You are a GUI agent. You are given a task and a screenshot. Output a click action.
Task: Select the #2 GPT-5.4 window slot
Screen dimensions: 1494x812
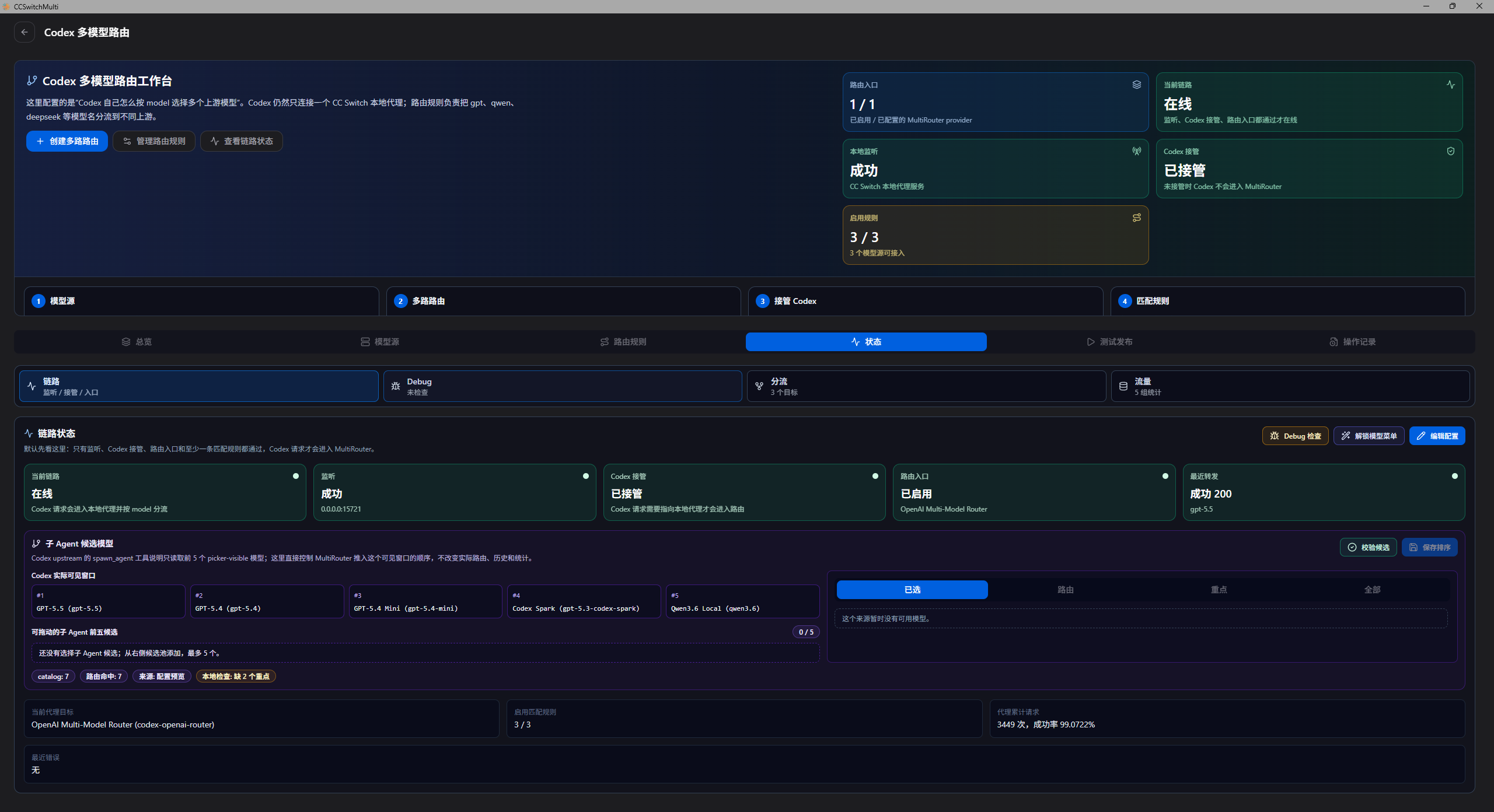tap(267, 601)
